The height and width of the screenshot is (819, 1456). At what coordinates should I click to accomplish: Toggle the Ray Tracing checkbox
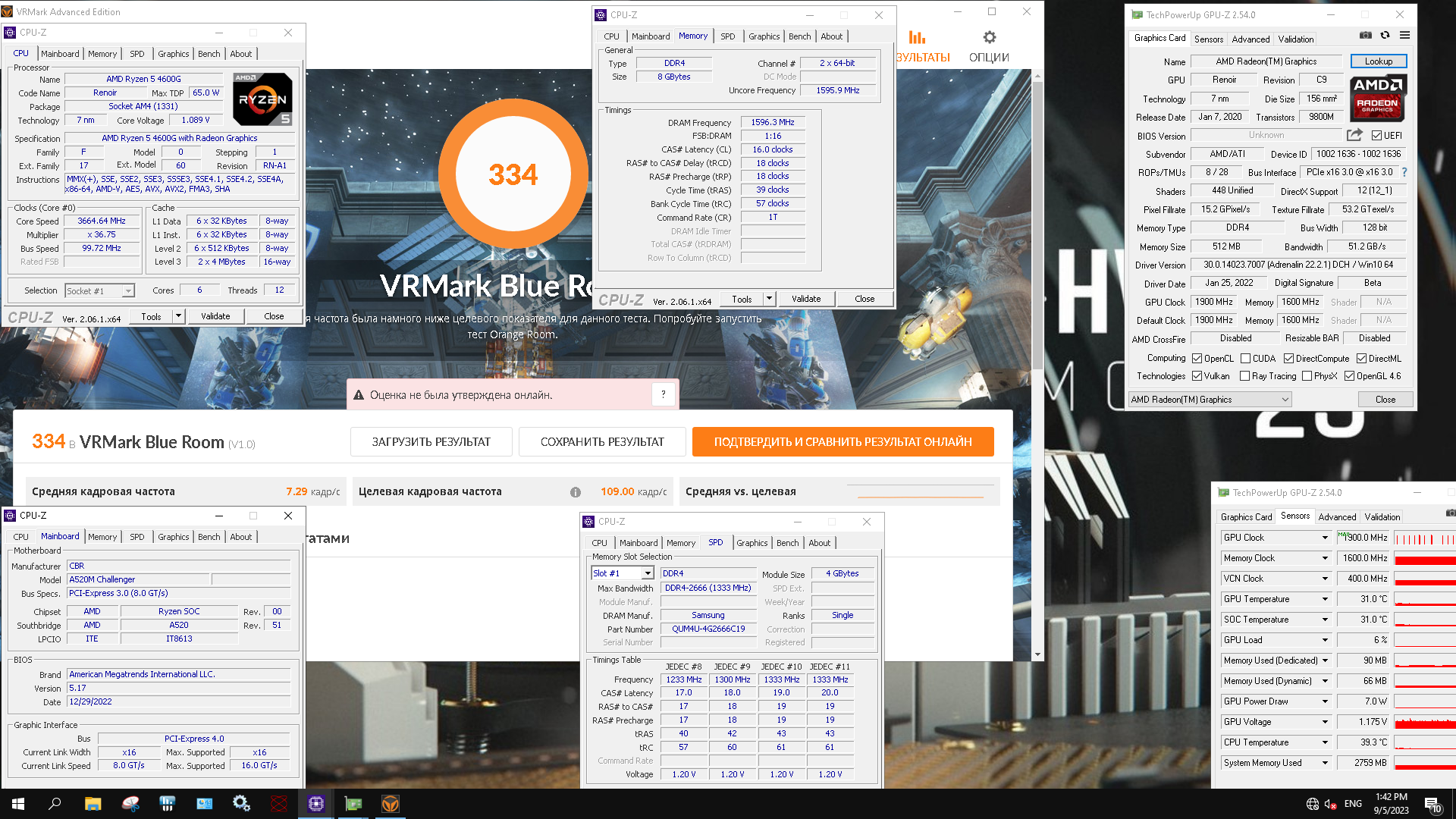pos(1244,376)
